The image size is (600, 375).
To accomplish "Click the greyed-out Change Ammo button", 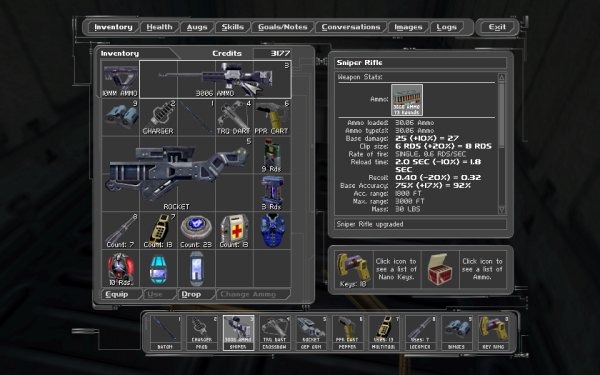I will 253,294.
